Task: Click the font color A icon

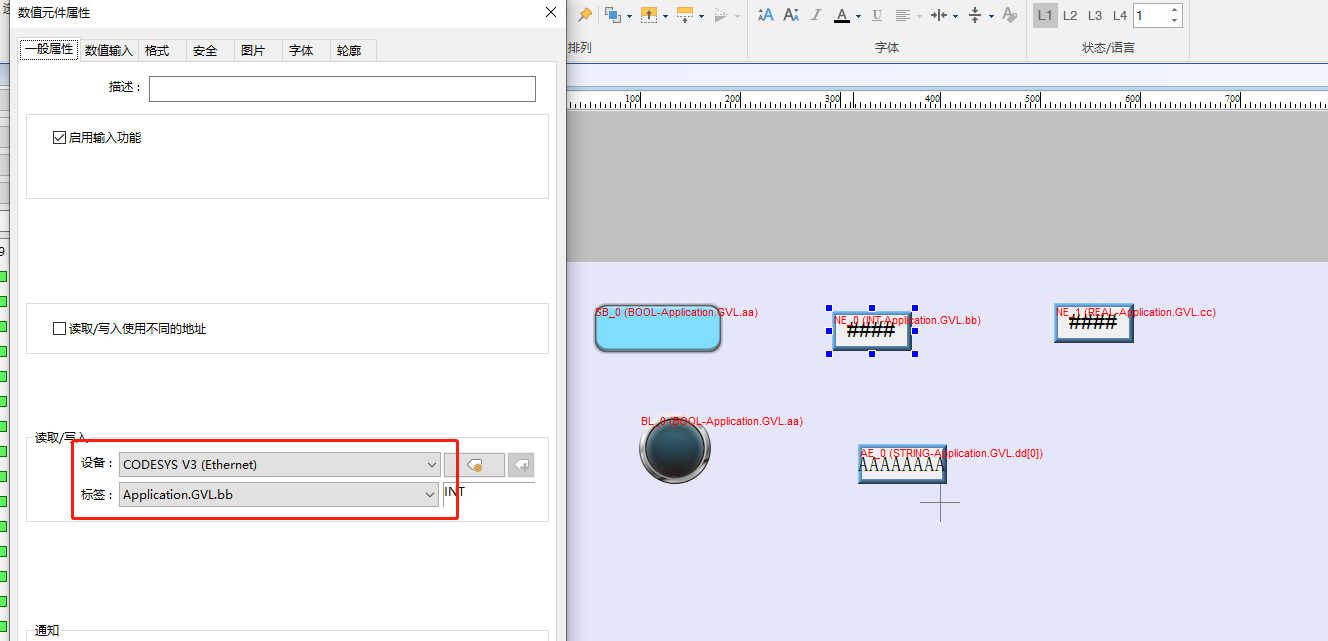Action: 842,15
